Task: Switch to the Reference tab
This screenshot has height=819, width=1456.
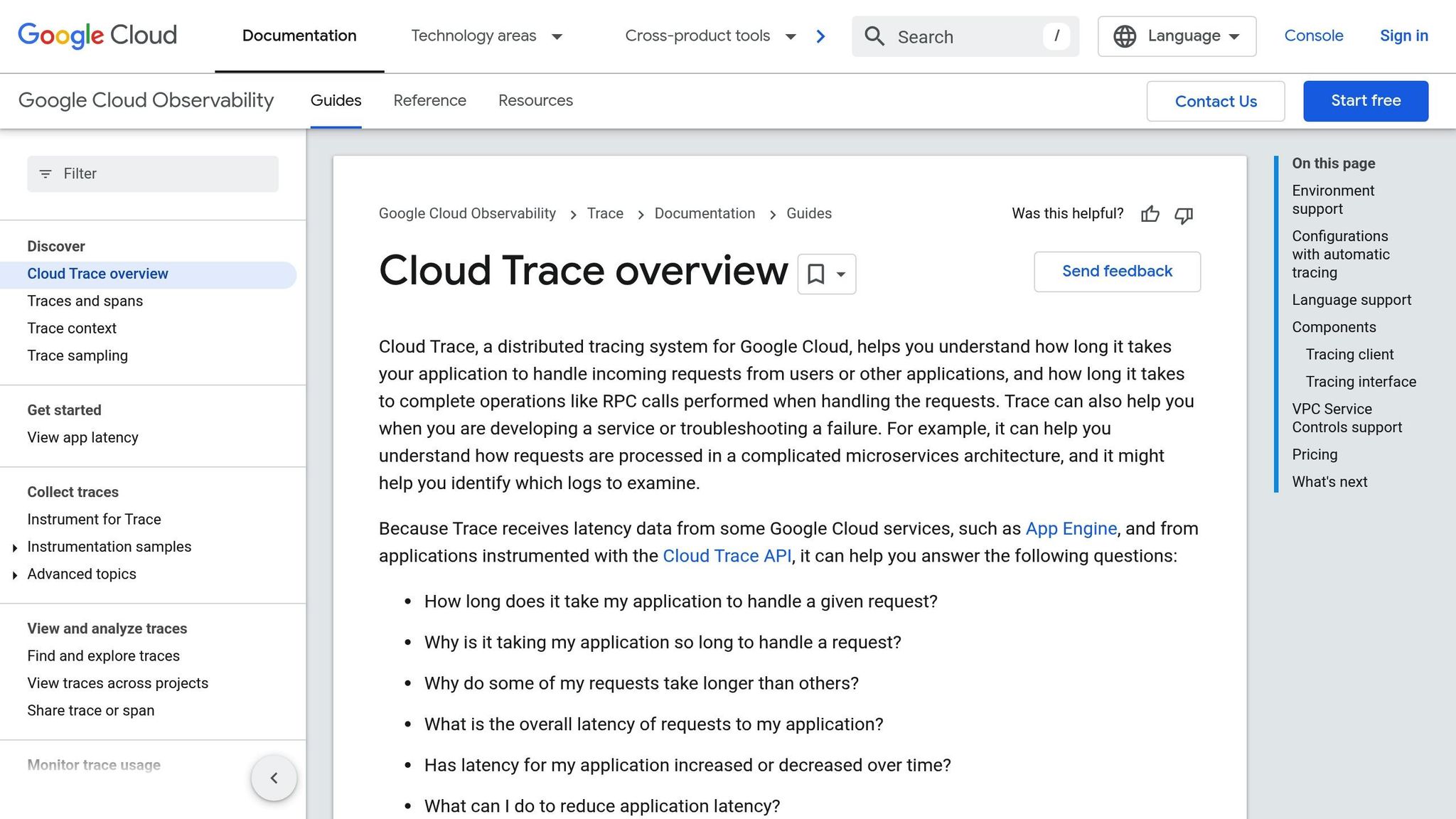Action: coord(429,101)
